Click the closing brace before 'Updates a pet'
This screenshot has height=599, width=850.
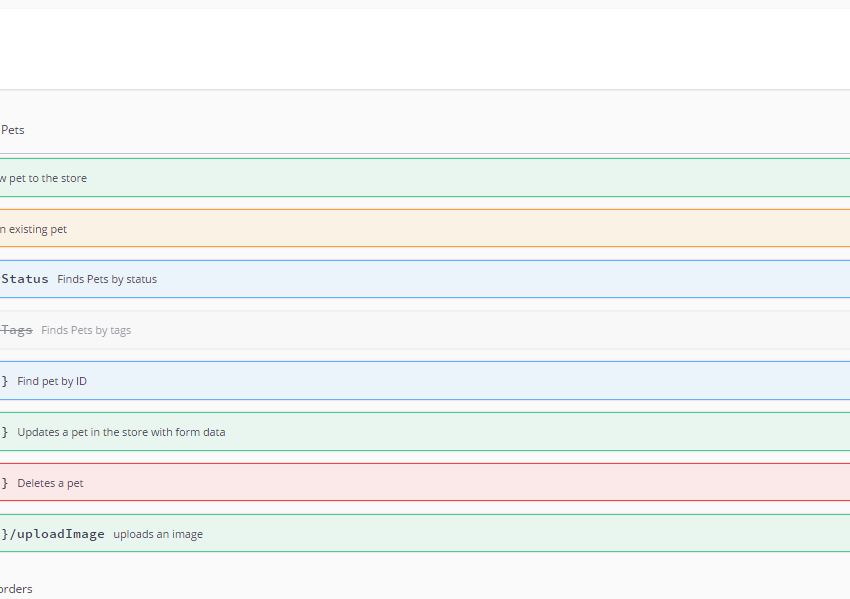click(5, 432)
